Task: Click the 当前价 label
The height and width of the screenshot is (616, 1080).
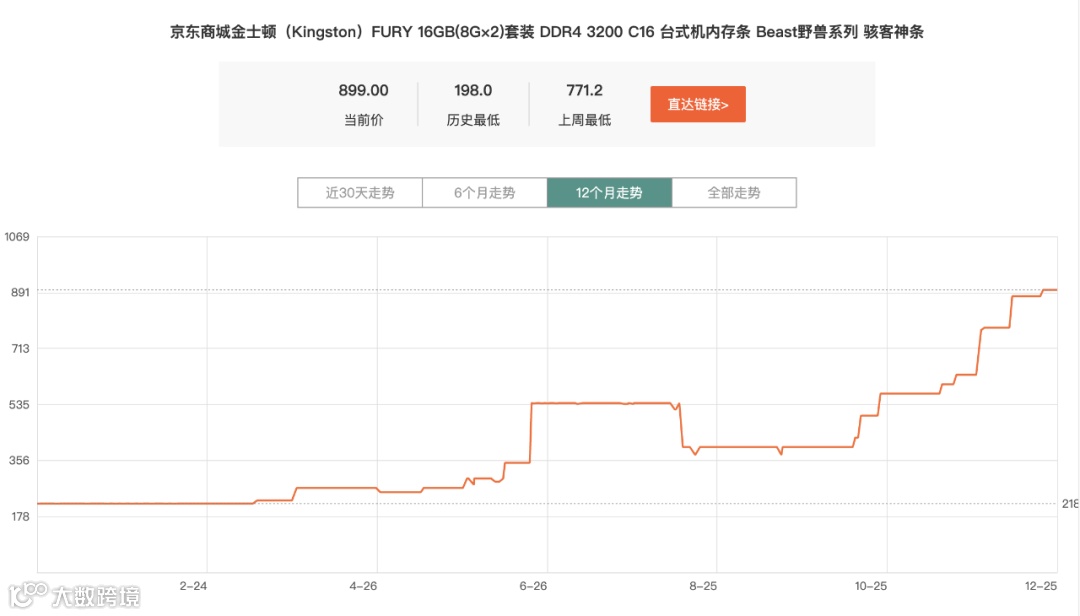Action: tap(364, 120)
